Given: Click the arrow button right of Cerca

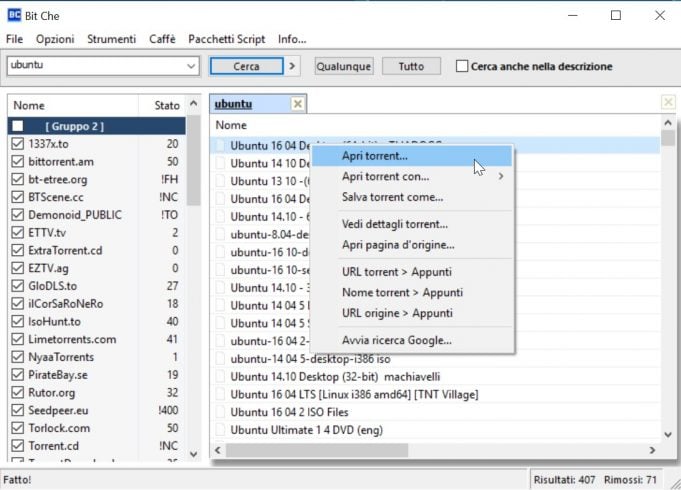Looking at the screenshot, I should (x=293, y=66).
